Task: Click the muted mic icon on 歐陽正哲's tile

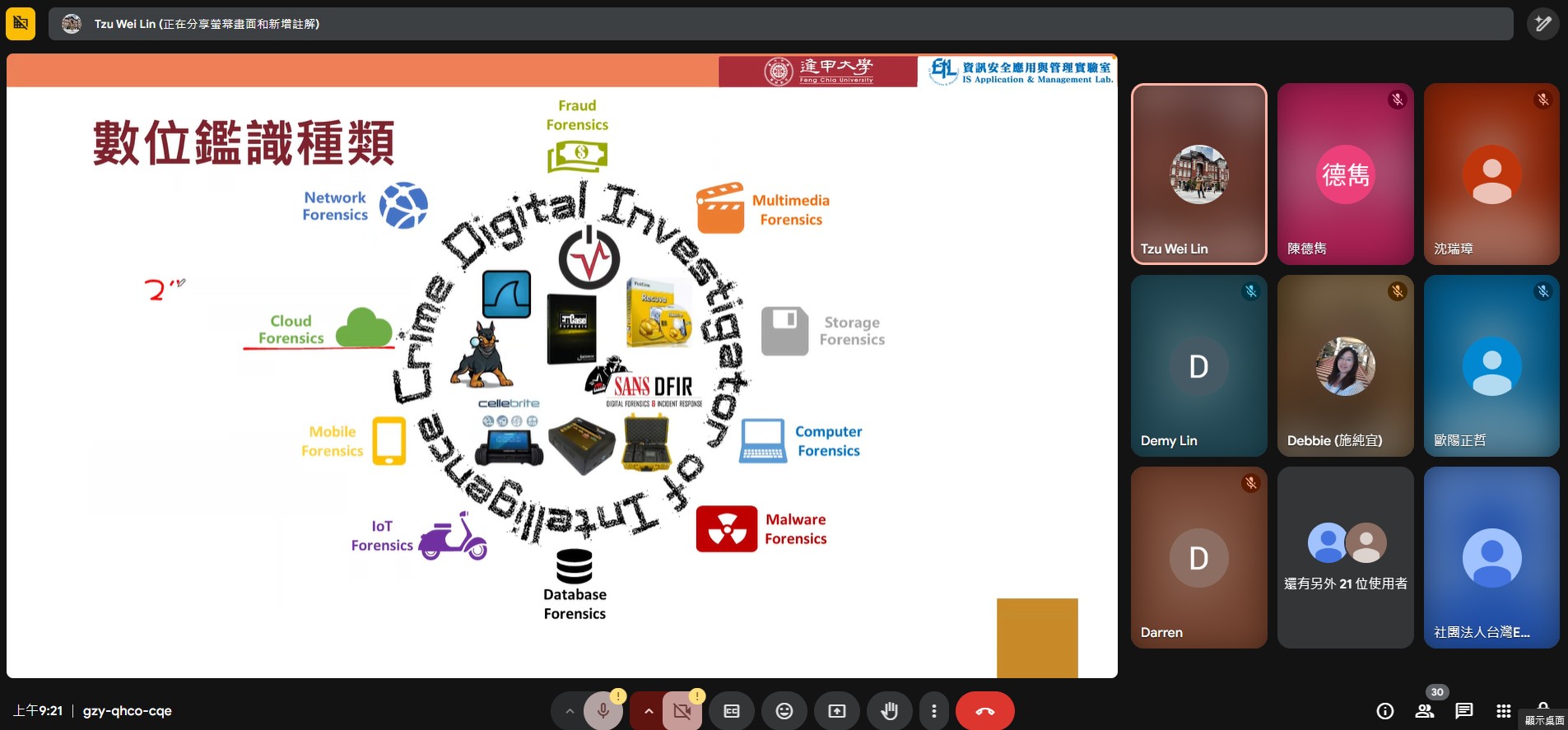Action: [x=1543, y=291]
